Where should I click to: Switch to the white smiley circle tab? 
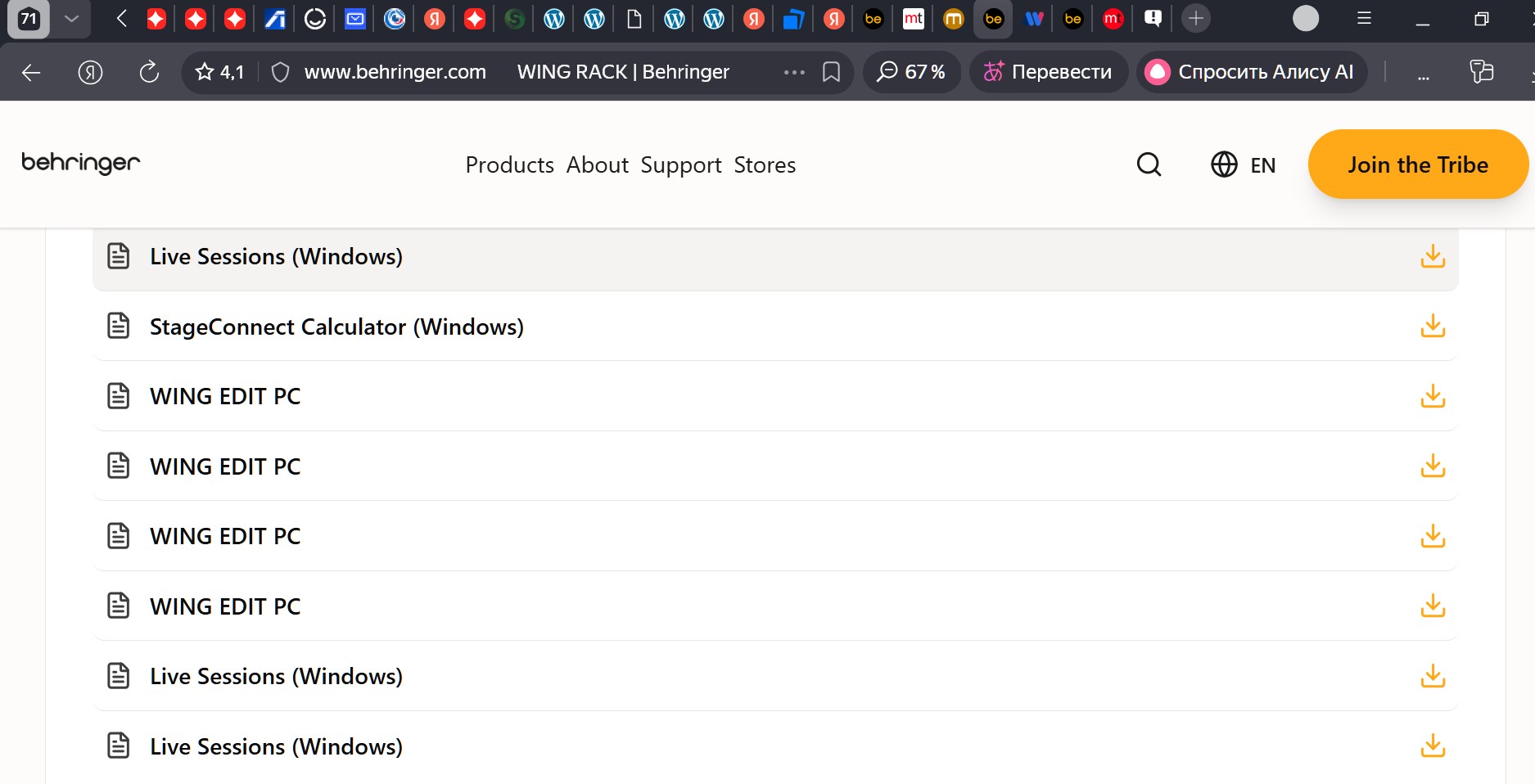[315, 19]
